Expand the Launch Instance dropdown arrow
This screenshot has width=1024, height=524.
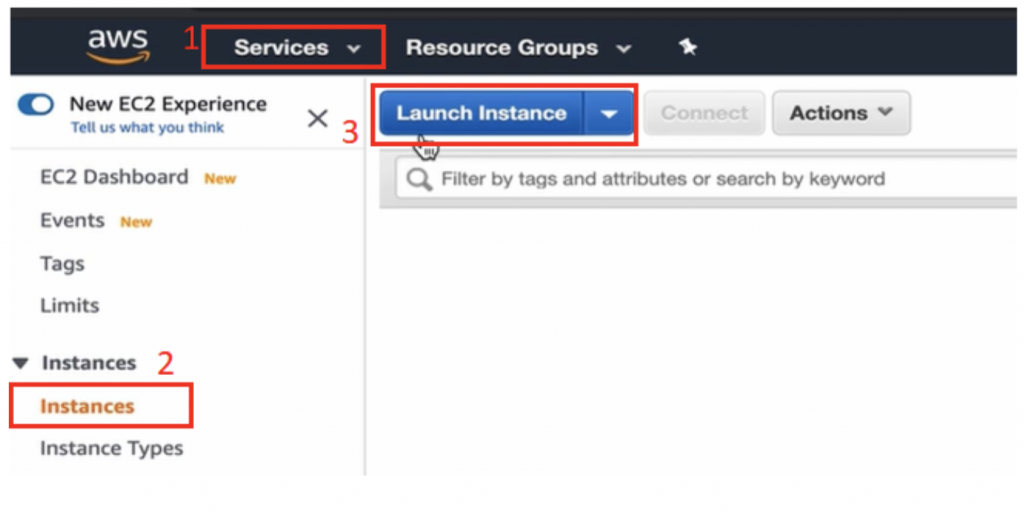point(609,114)
